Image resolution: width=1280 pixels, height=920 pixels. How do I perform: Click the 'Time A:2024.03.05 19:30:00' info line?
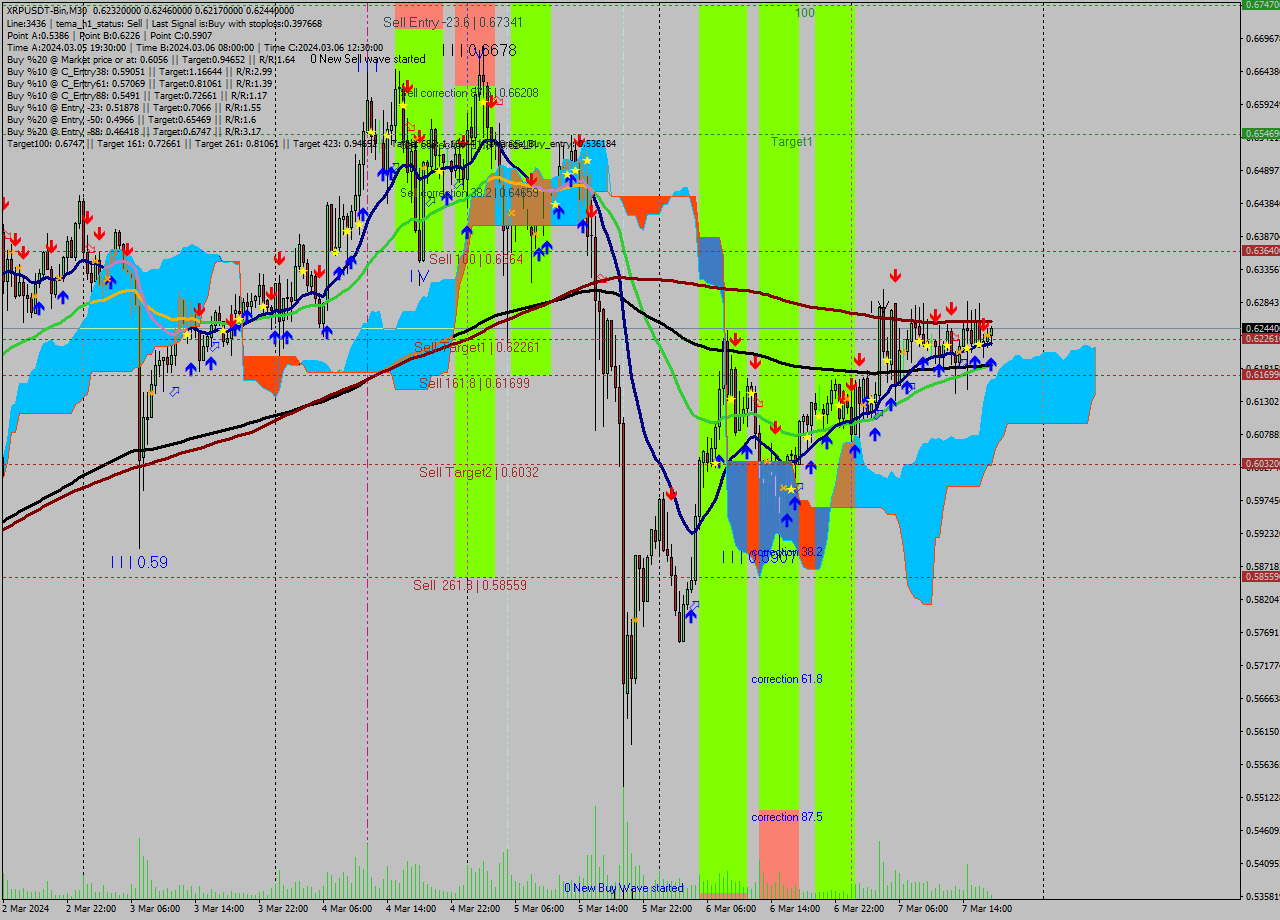[x=195, y=47]
